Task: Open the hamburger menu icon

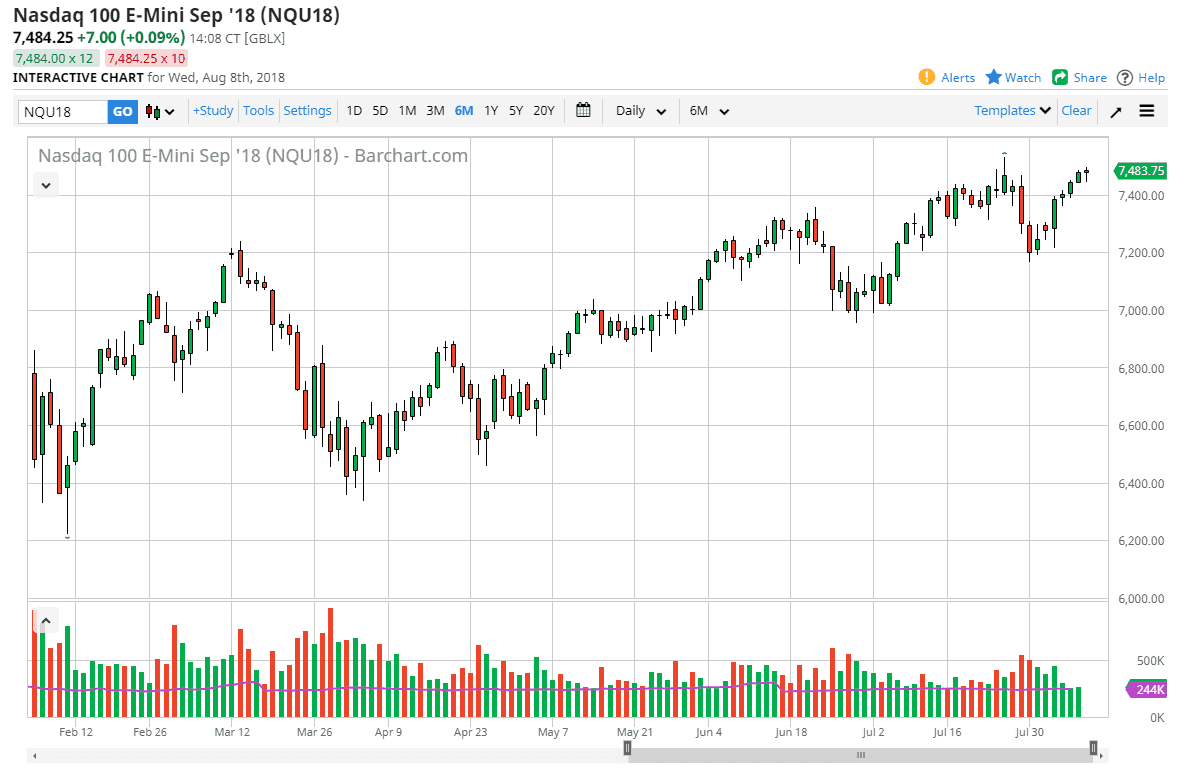Action: click(x=1147, y=111)
